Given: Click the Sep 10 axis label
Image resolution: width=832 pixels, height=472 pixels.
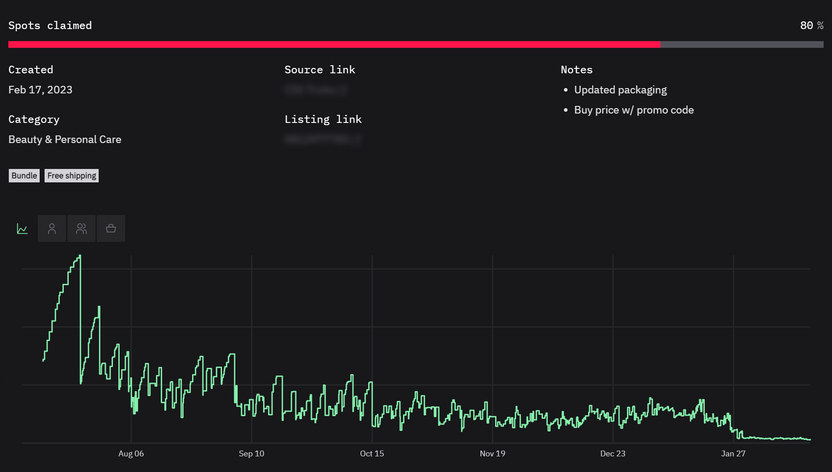Looking at the screenshot, I should tap(252, 453).
